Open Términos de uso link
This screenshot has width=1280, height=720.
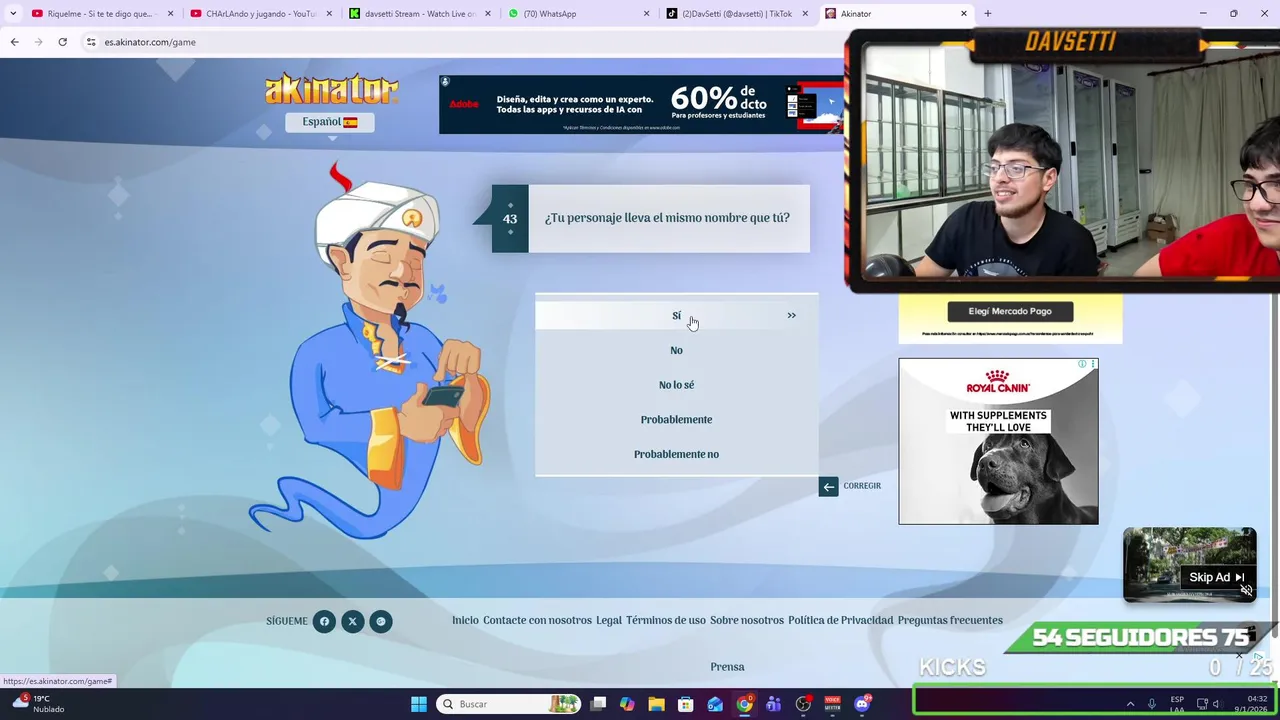point(666,620)
